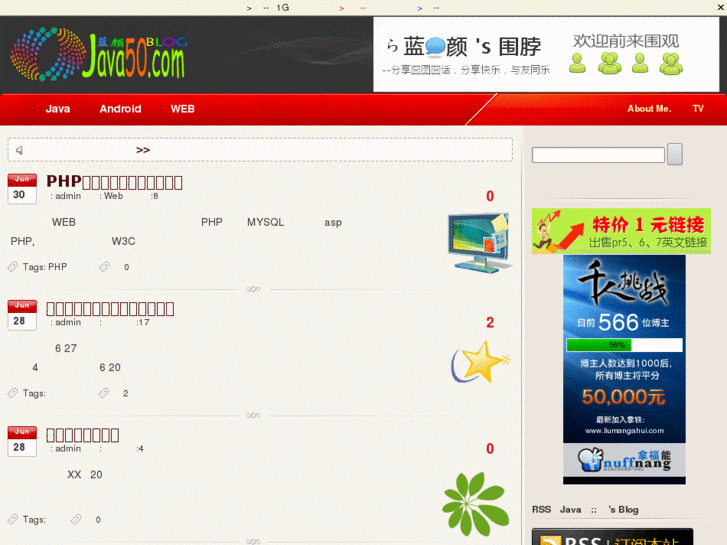This screenshot has height=545, width=727.
Task: Click the first green user icon in header banner
Action: pos(577,64)
